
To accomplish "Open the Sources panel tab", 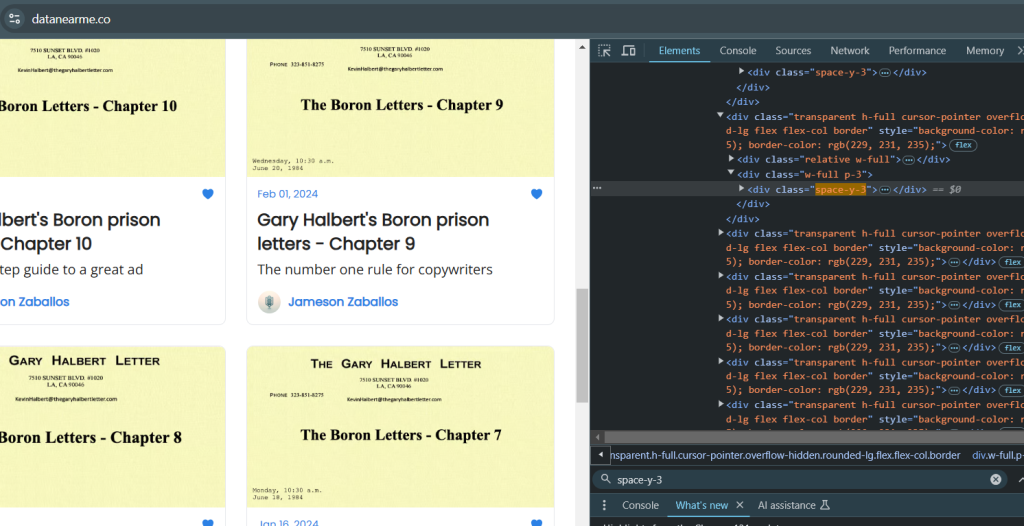I will tap(793, 51).
